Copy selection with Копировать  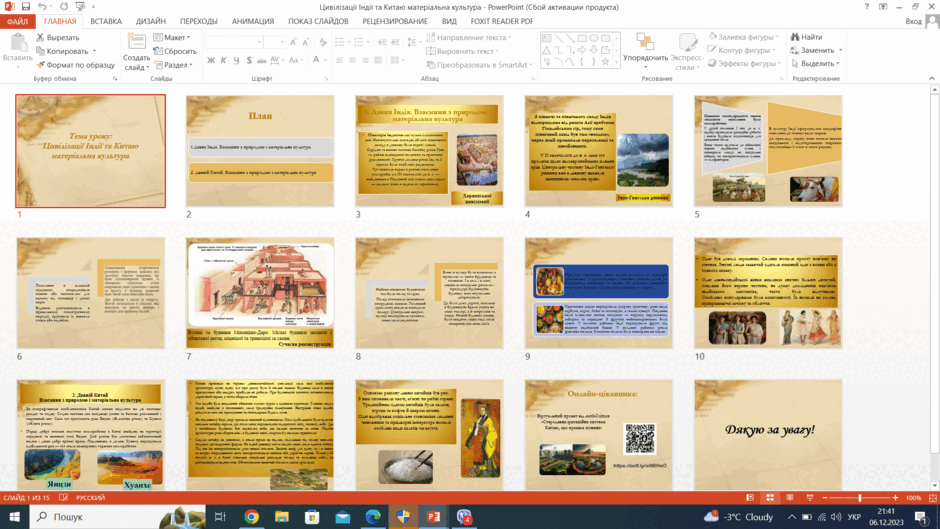(x=62, y=51)
